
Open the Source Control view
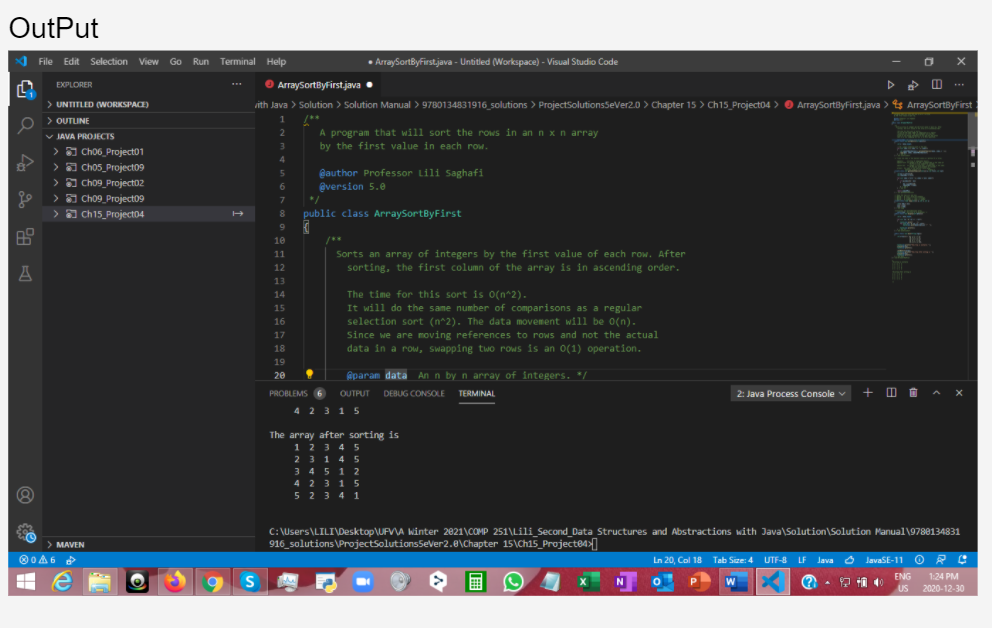(26, 199)
